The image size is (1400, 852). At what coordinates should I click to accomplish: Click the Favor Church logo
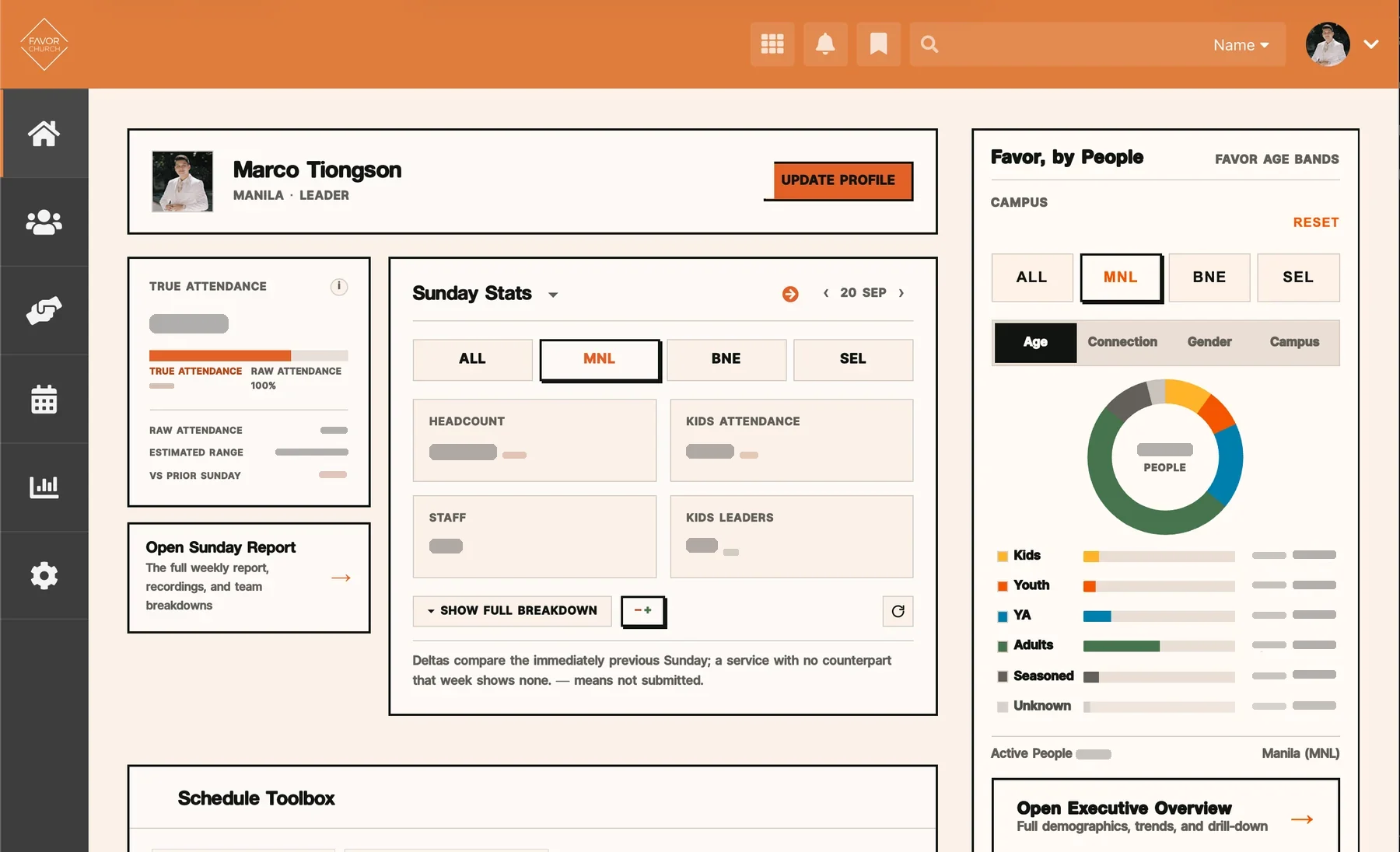(44, 44)
